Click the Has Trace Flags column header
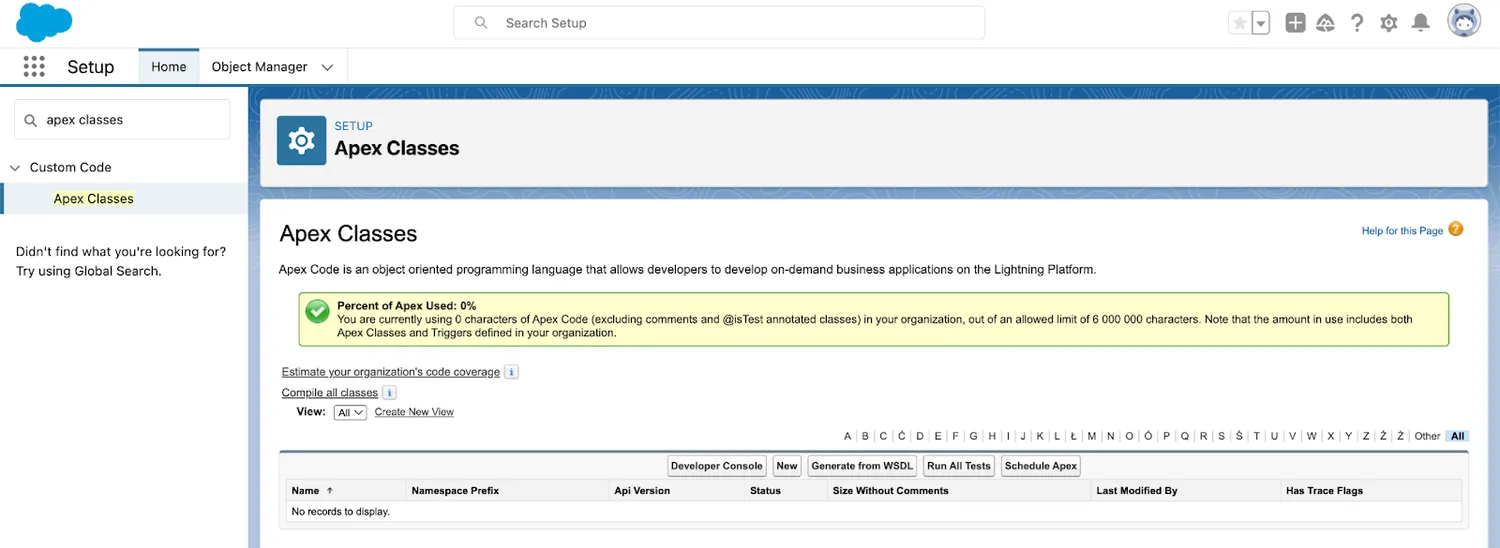1500x548 pixels. click(1324, 491)
